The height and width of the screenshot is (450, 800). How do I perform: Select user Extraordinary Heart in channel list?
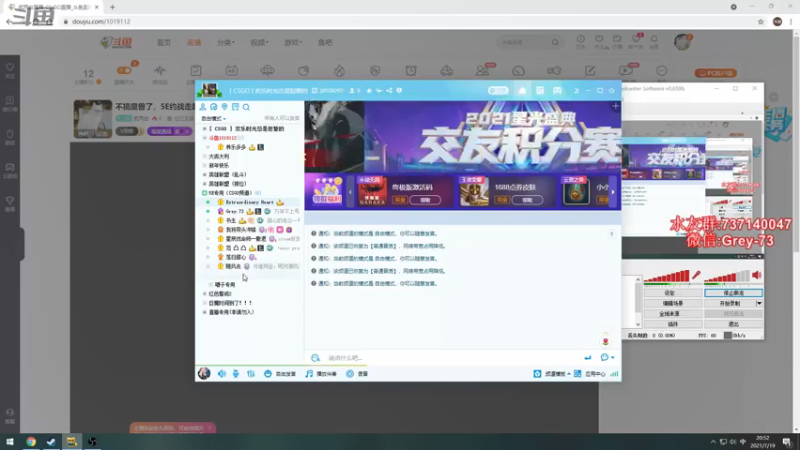tap(249, 202)
